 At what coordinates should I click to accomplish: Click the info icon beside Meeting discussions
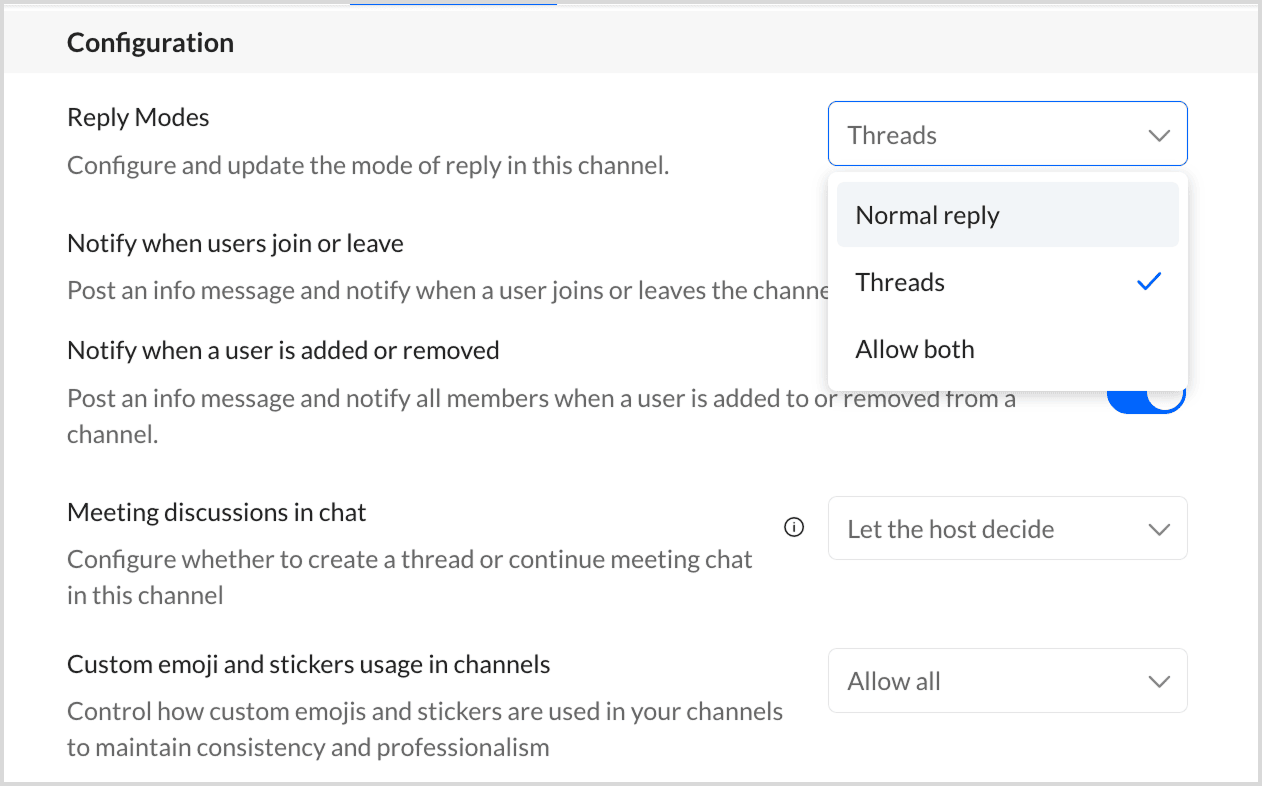pos(794,528)
